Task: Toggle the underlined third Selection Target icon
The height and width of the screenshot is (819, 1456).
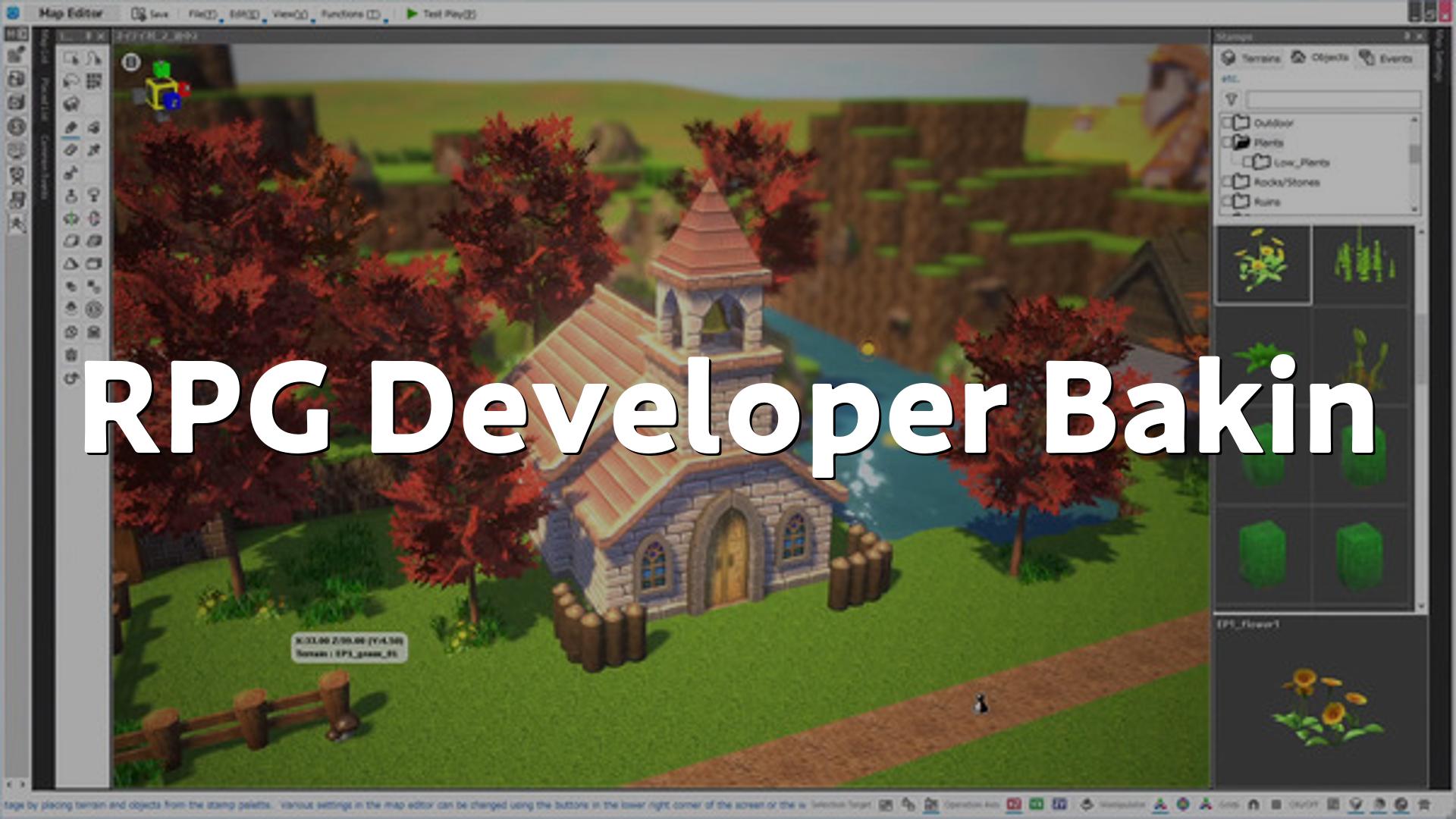Action: coord(931,805)
